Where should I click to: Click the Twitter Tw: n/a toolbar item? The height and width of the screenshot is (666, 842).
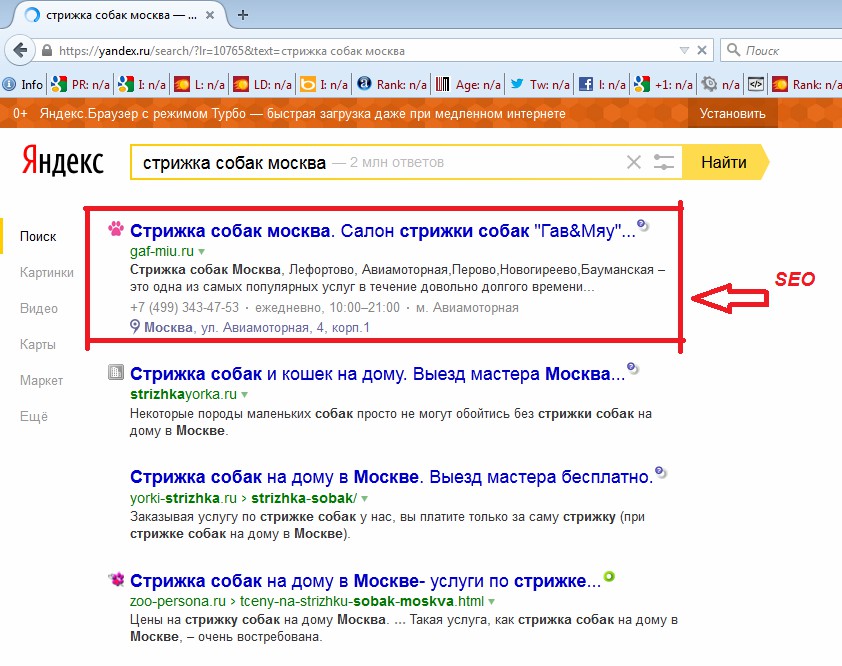click(540, 84)
